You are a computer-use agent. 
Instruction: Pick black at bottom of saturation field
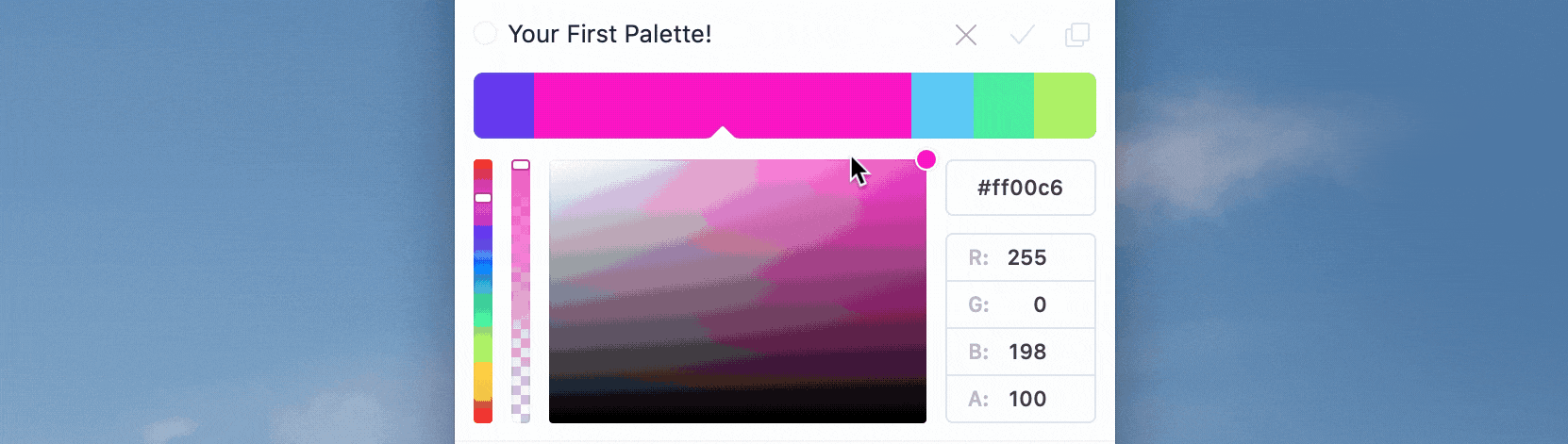tap(738, 417)
